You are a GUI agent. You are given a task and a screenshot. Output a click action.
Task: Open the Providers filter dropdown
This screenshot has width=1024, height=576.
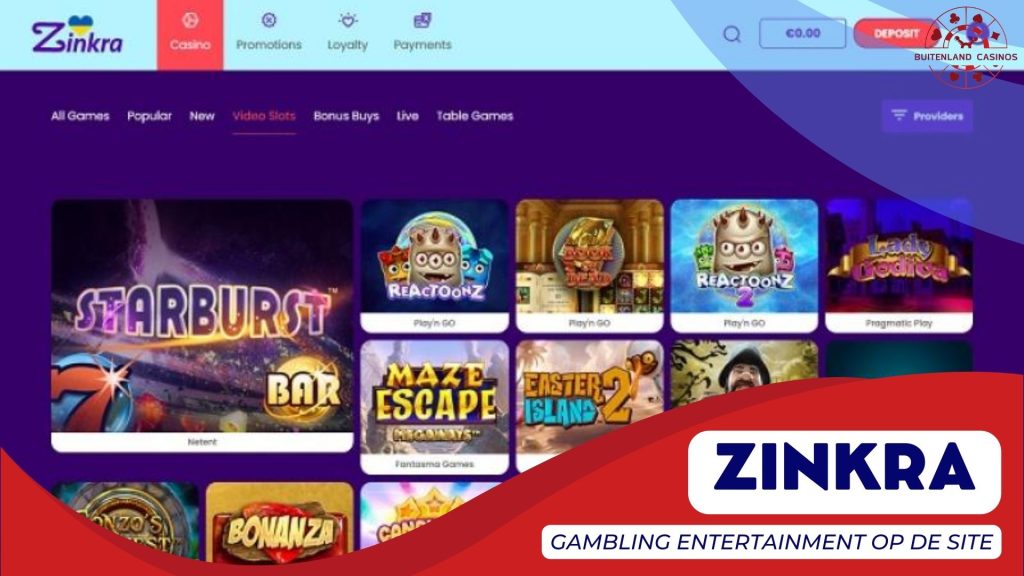pos(927,116)
